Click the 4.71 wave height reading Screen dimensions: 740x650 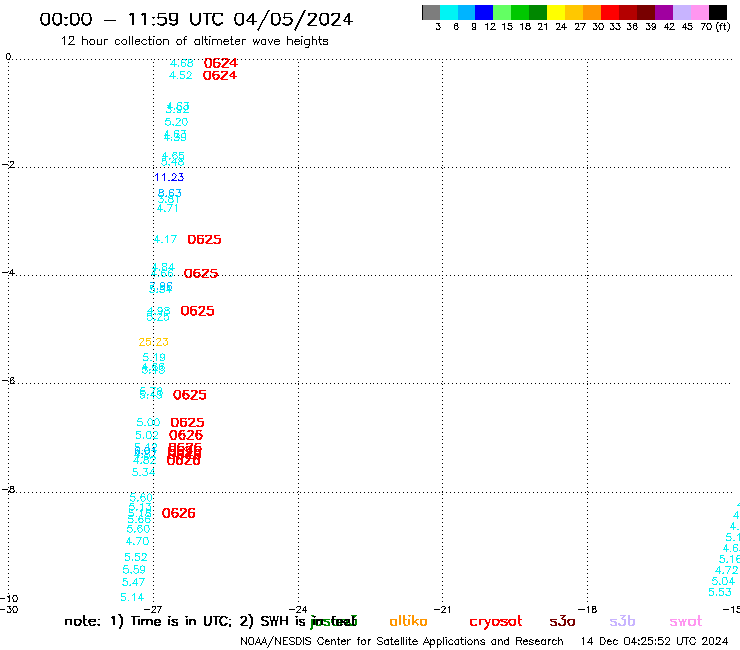click(168, 208)
